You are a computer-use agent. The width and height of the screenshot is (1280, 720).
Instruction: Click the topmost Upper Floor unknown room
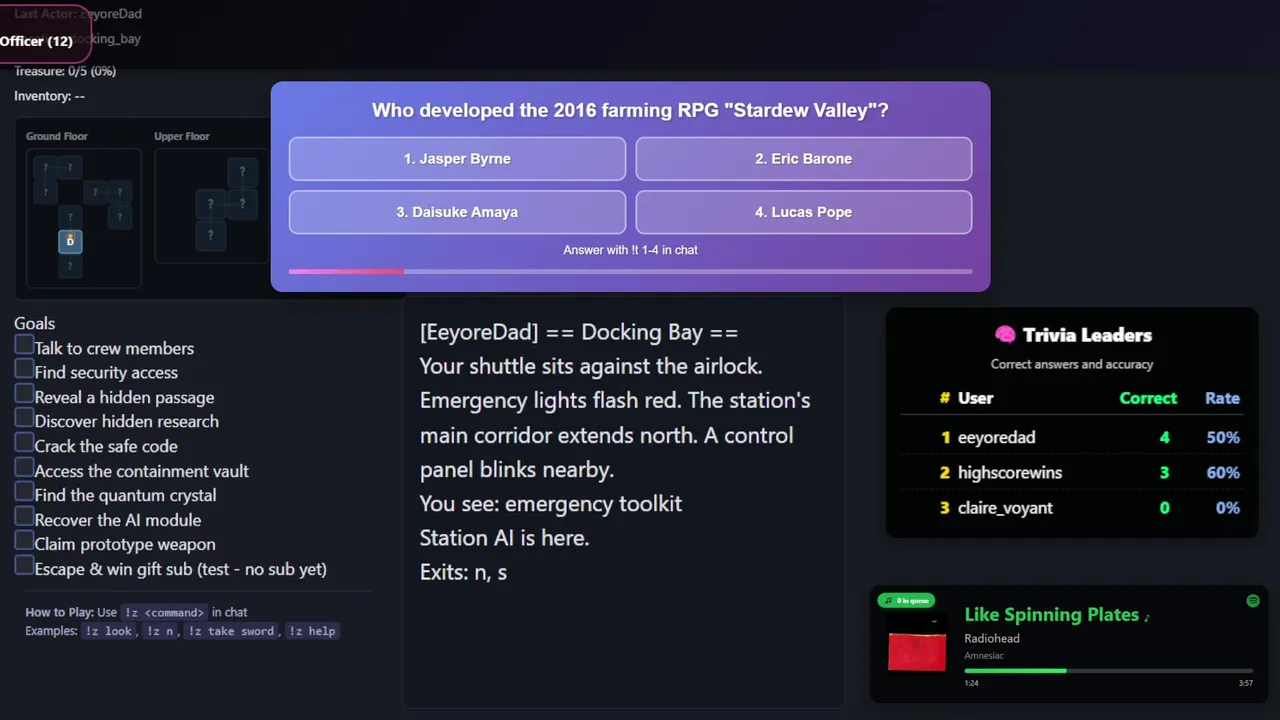(x=242, y=172)
